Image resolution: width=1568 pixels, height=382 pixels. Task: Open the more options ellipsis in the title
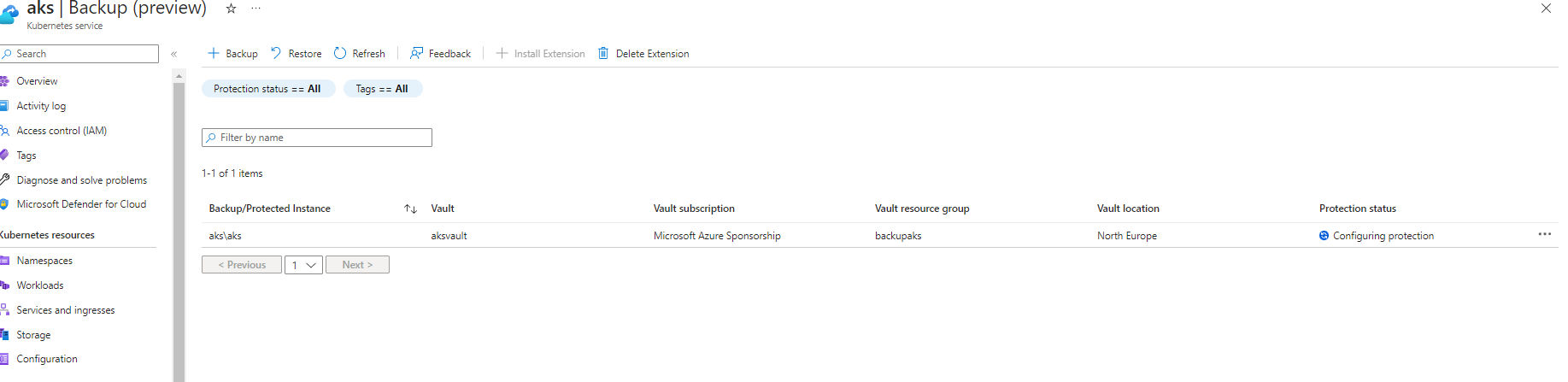pos(255,9)
